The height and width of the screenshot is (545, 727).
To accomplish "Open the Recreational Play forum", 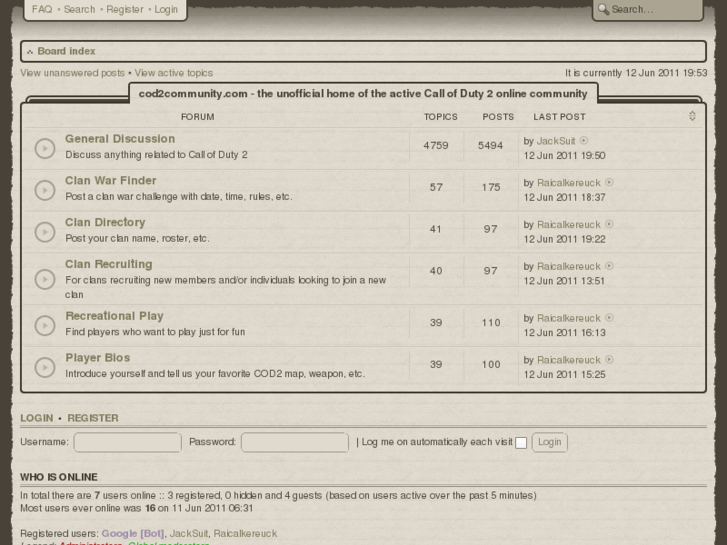I will click(115, 316).
